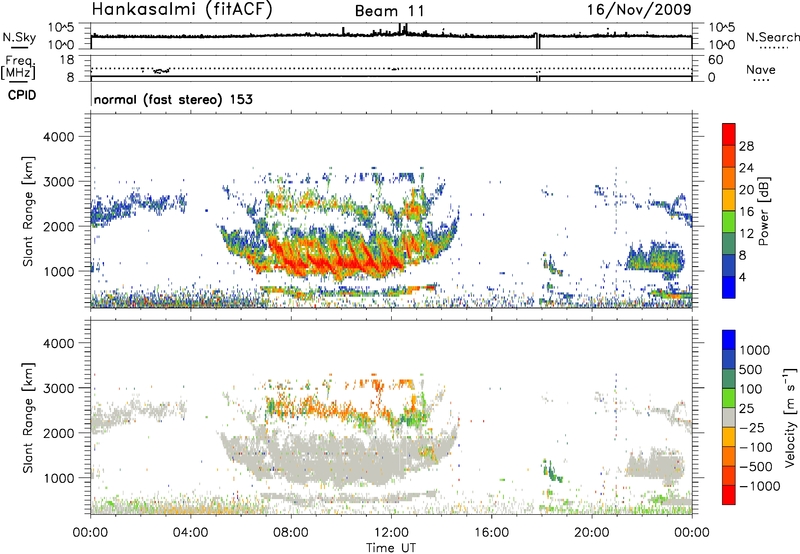Click the '12:00' time axis tick label
Image resolution: width=800 pixels, height=554 pixels.
click(391, 533)
